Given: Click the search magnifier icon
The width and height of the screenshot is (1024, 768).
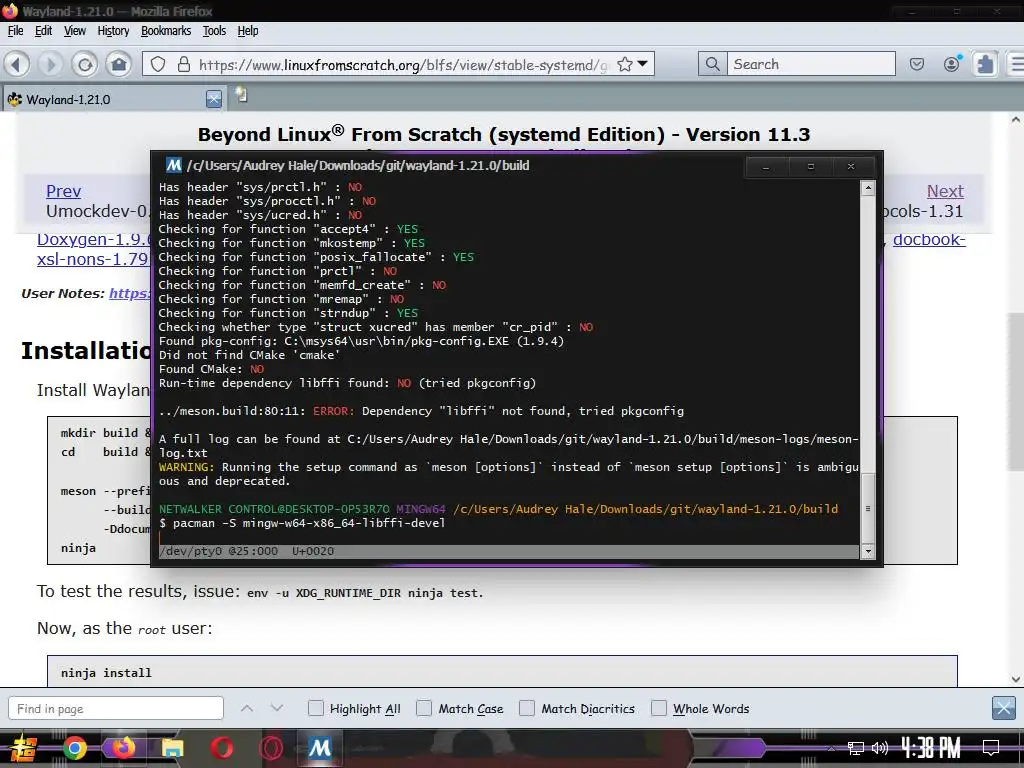Looking at the screenshot, I should [x=712, y=64].
